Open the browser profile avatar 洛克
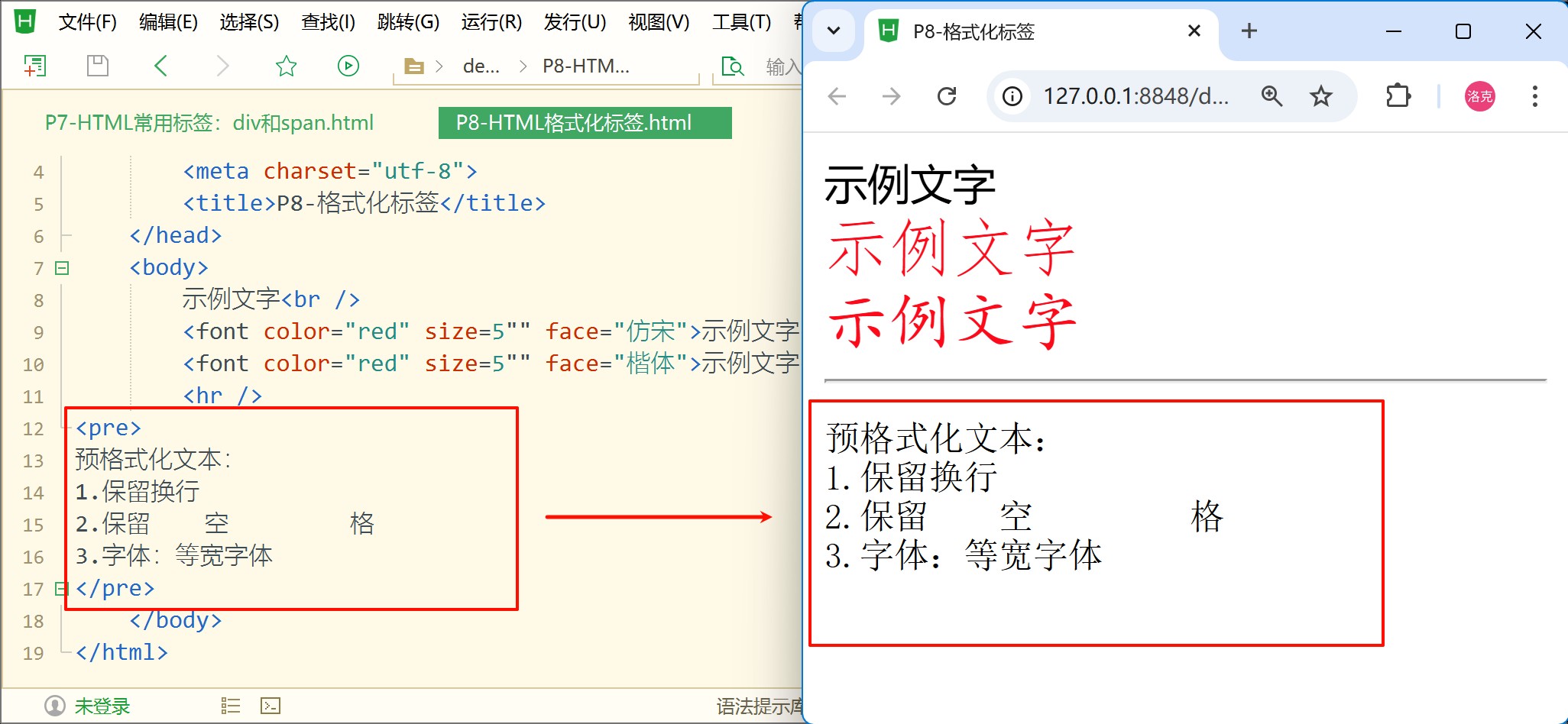The height and width of the screenshot is (724, 1568). pos(1480,96)
